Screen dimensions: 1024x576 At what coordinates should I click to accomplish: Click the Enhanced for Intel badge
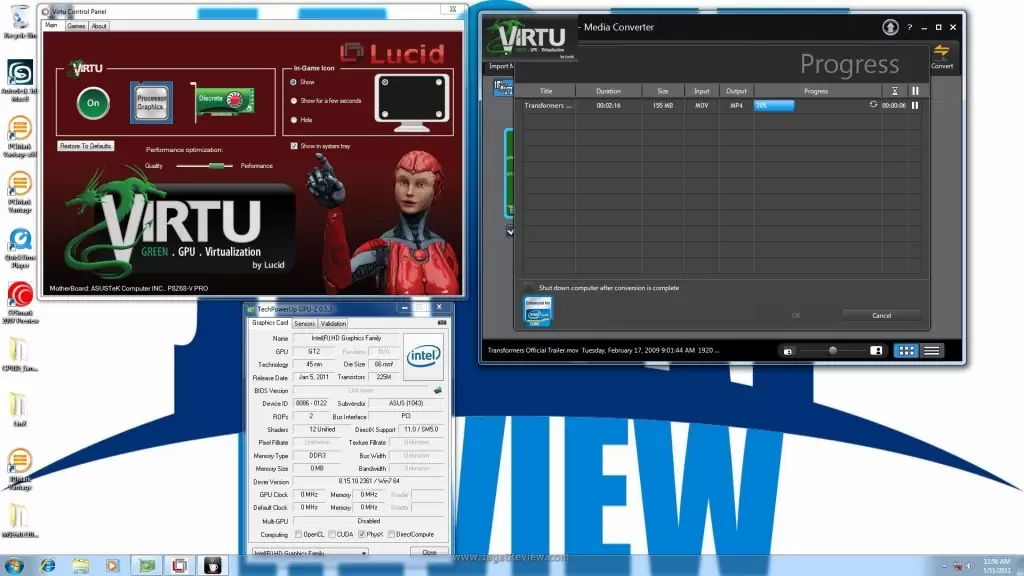coord(537,312)
